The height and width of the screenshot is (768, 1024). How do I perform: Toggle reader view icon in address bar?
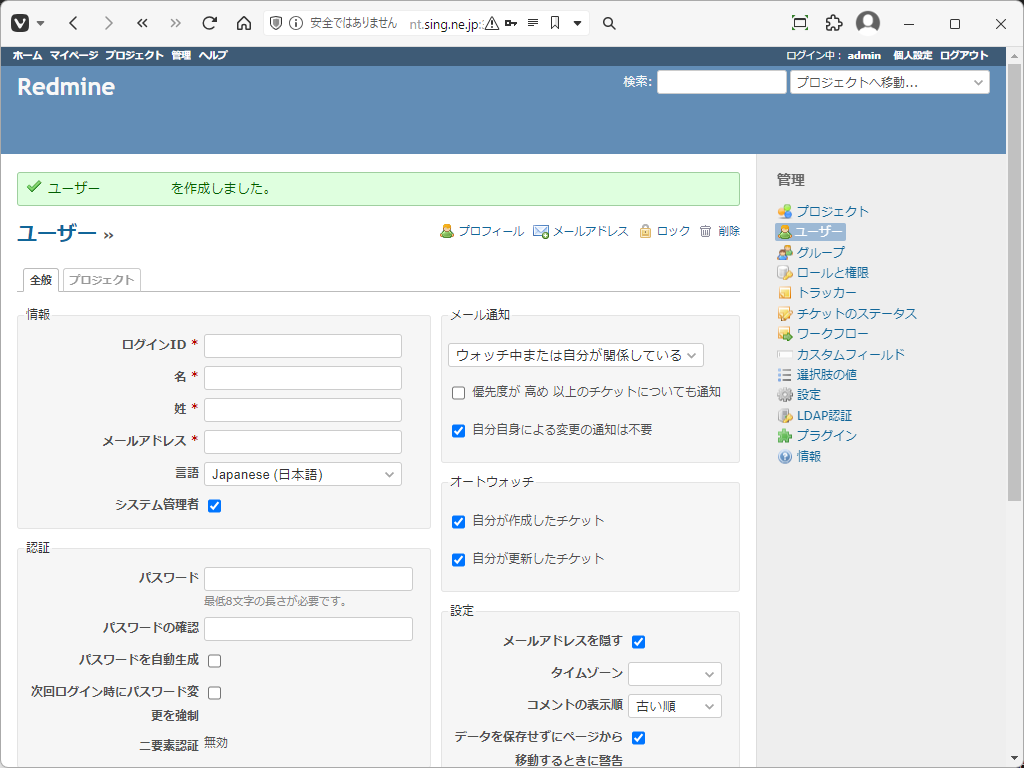coord(533,24)
